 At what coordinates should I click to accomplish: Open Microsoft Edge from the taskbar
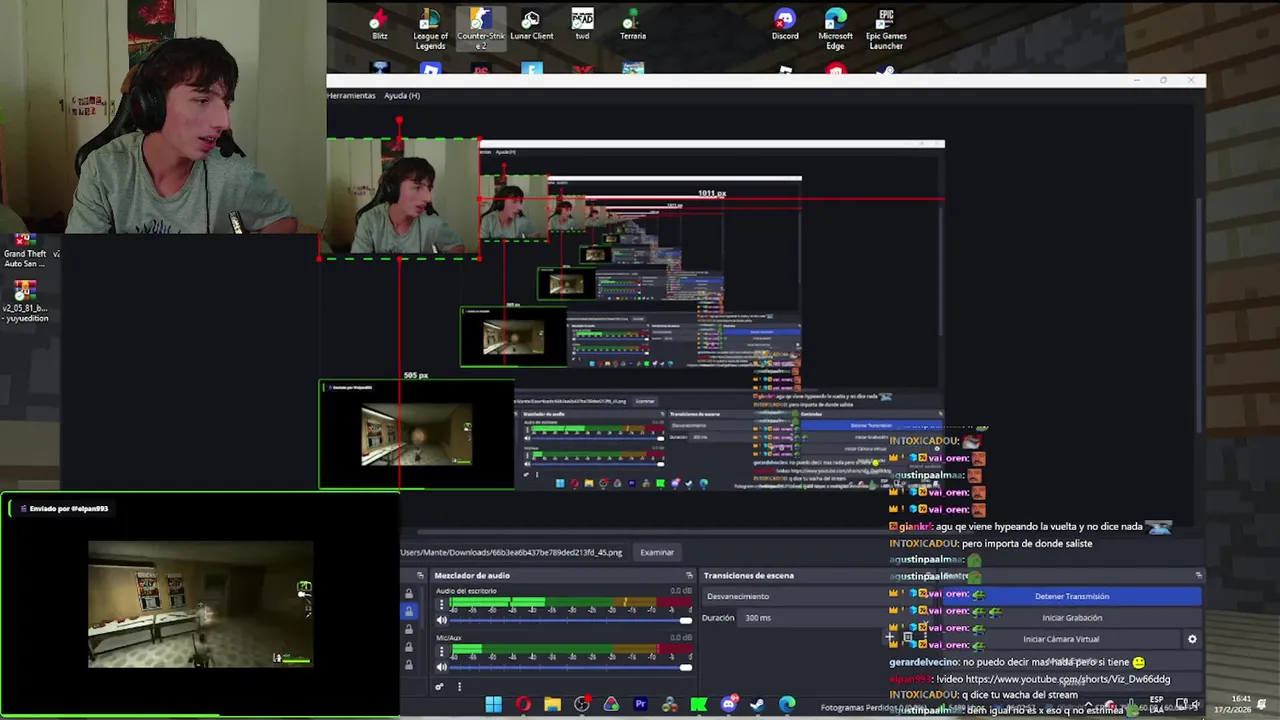(787, 705)
